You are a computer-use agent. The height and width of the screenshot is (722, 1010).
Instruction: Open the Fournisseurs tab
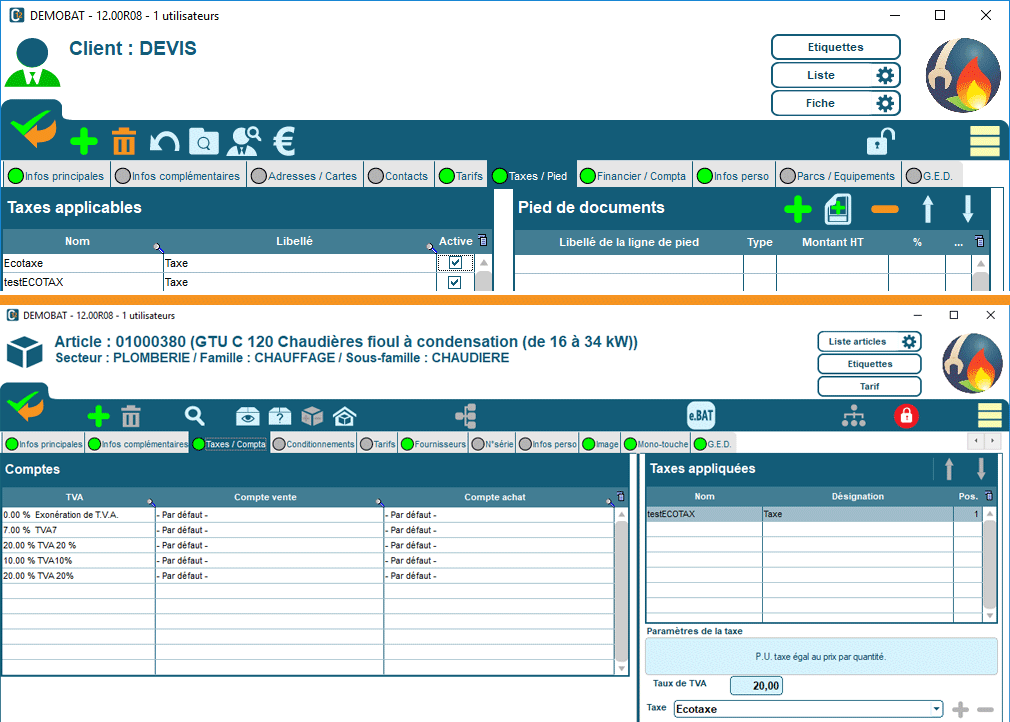tap(434, 444)
